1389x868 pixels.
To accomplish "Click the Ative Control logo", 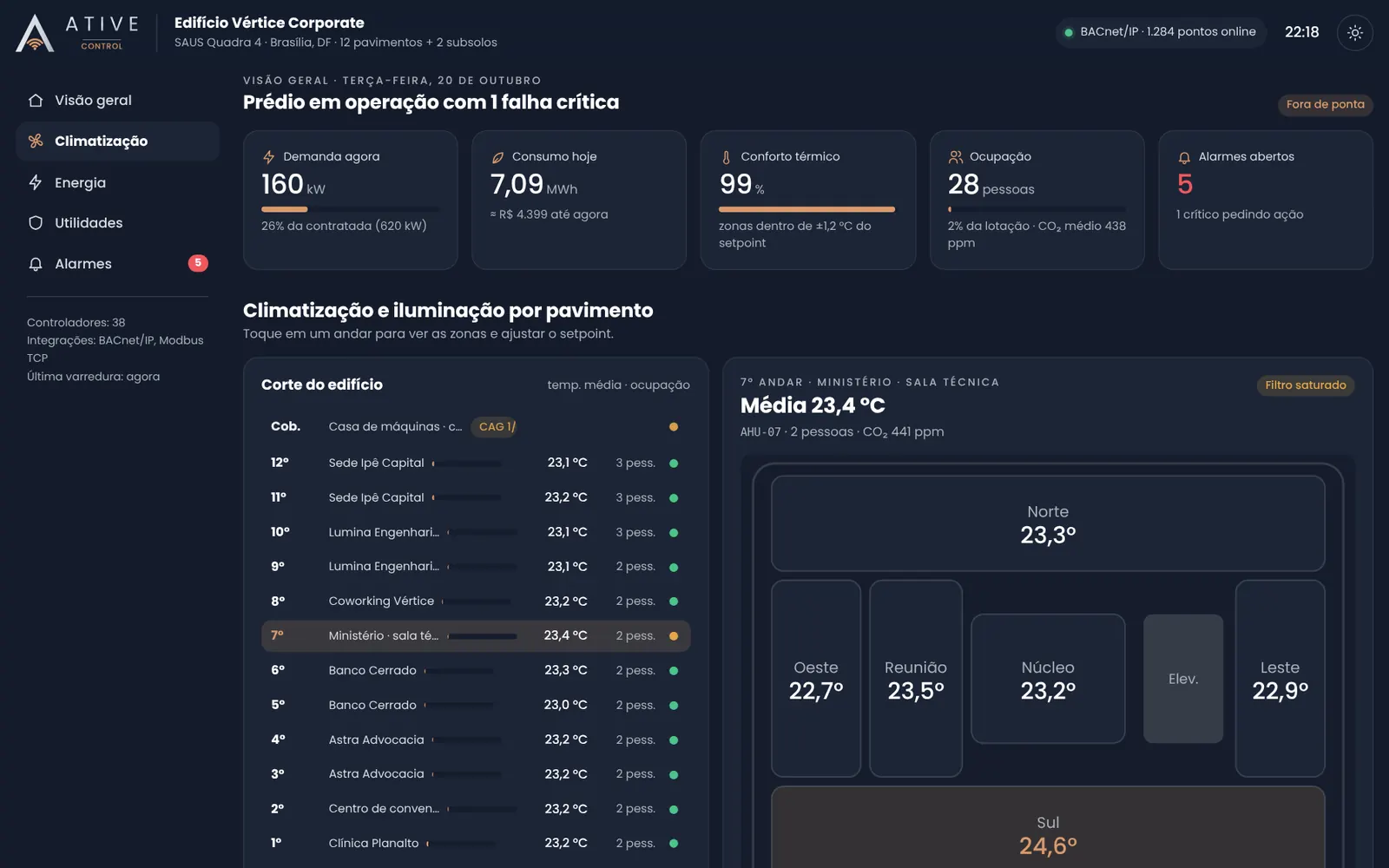I will [78, 33].
